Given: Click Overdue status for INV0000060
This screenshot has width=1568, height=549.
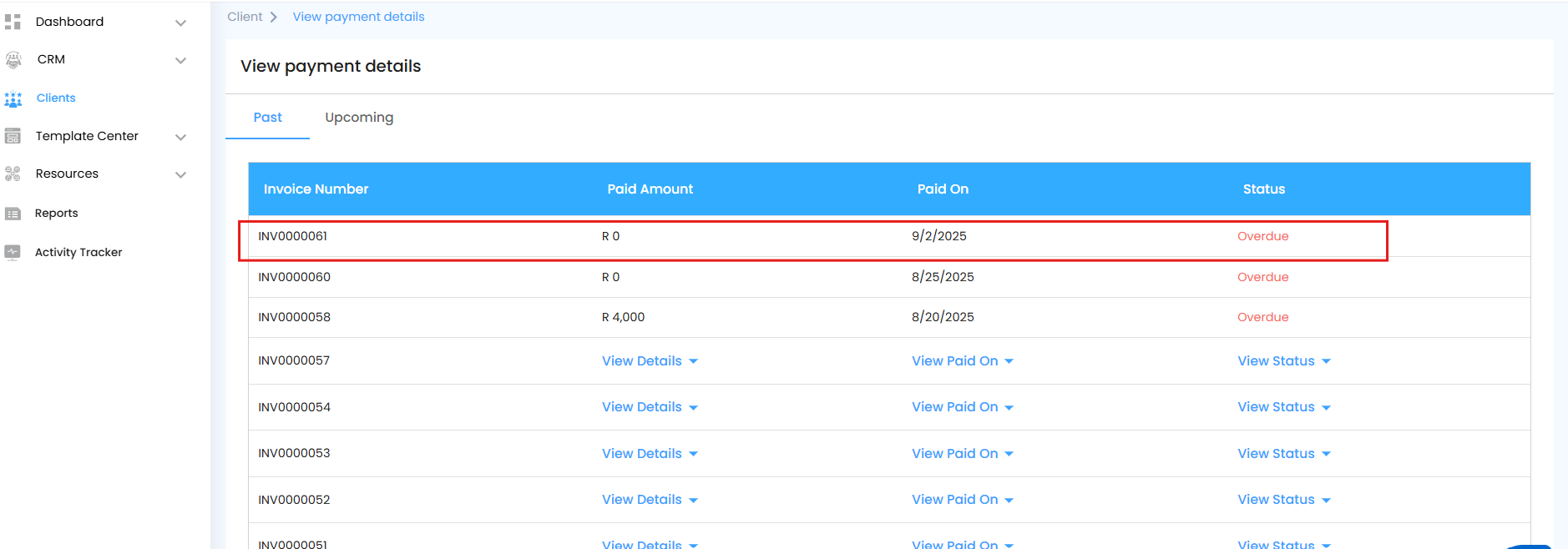Looking at the screenshot, I should tap(1262, 277).
